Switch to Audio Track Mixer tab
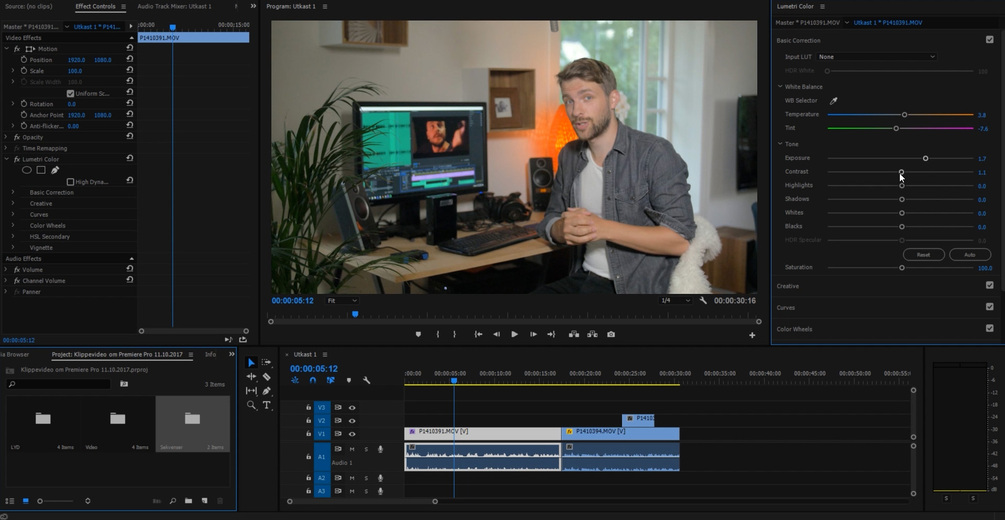The image size is (1005, 520). [x=174, y=6]
